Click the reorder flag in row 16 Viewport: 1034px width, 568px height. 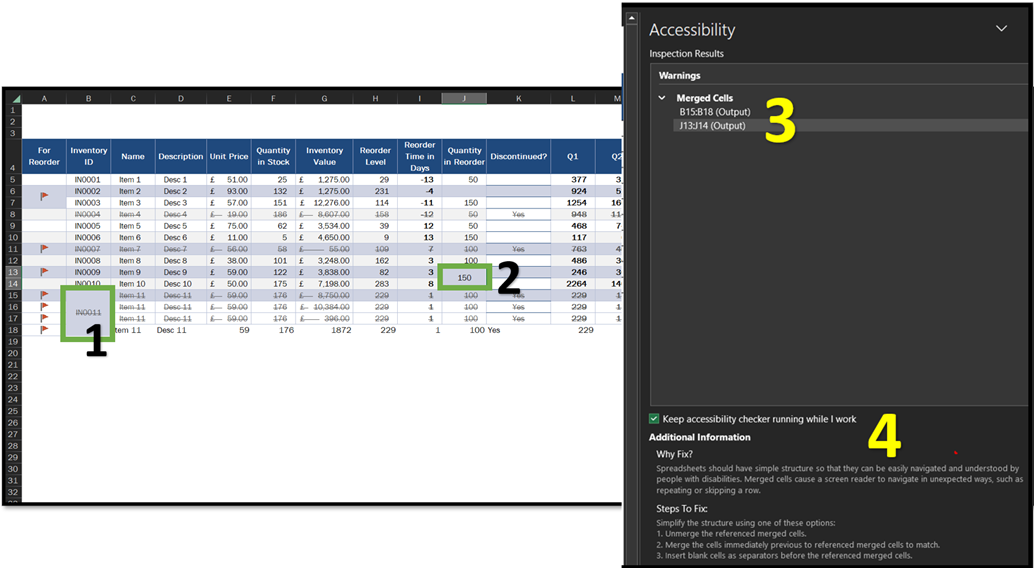pos(44,307)
